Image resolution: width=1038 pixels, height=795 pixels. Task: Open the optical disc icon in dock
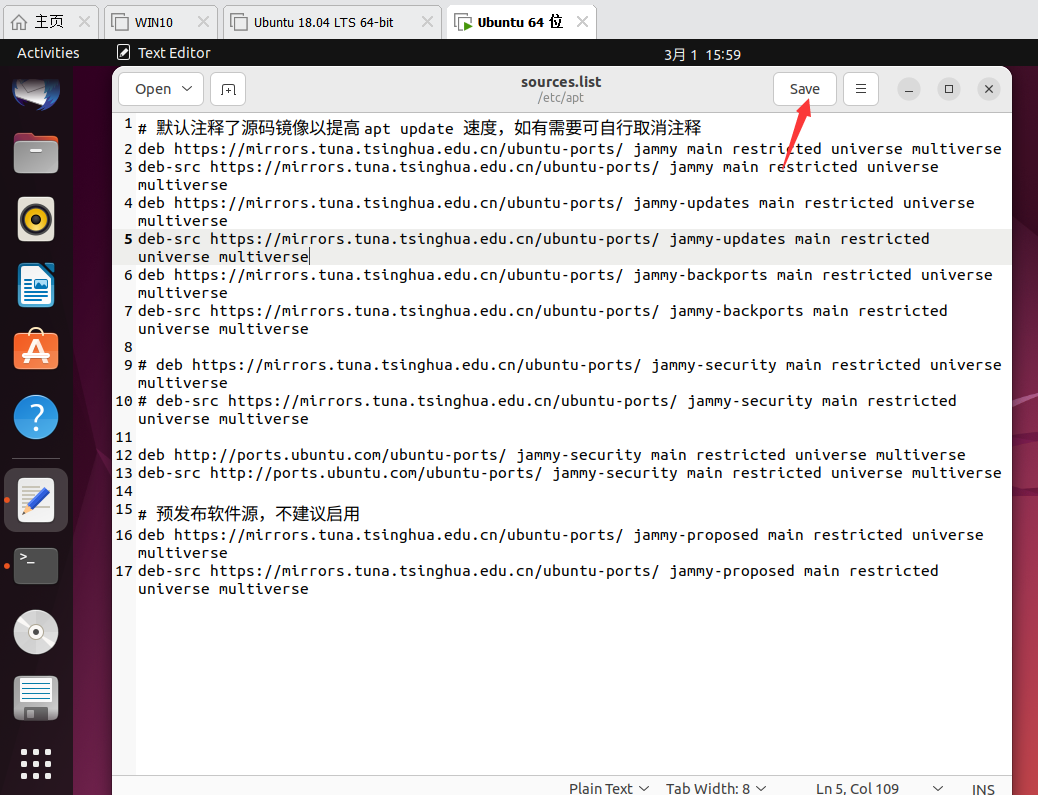(36, 632)
